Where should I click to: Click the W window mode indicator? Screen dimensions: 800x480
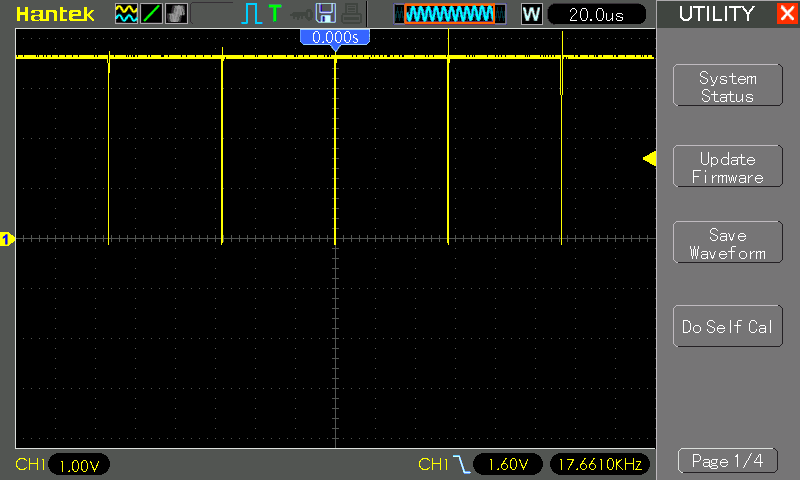[x=531, y=14]
